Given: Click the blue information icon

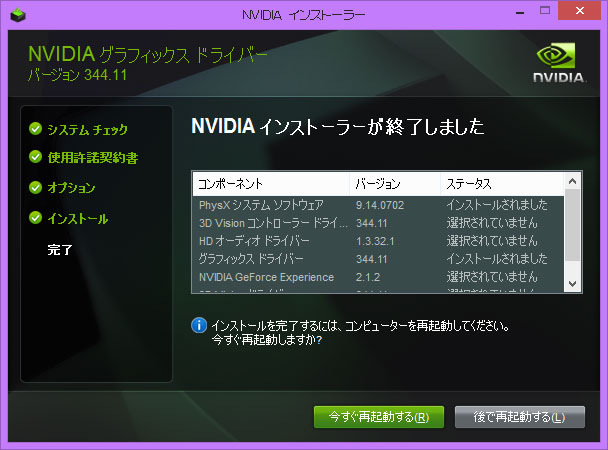Looking at the screenshot, I should [x=199, y=325].
